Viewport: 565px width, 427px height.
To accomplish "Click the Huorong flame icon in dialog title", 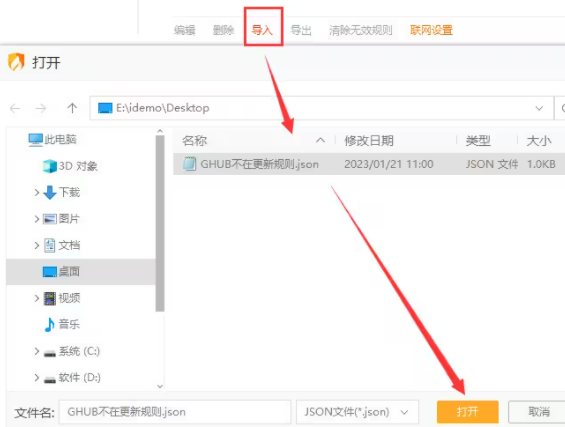I will 16,62.
